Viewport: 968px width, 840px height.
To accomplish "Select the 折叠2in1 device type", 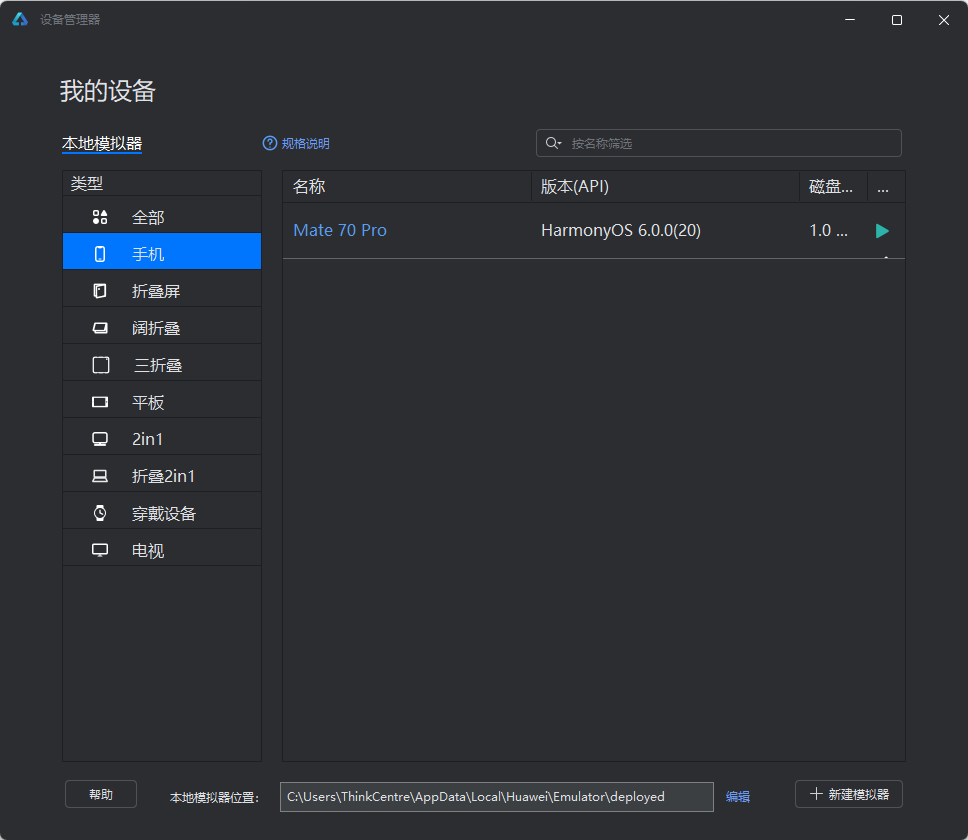I will coord(162,473).
